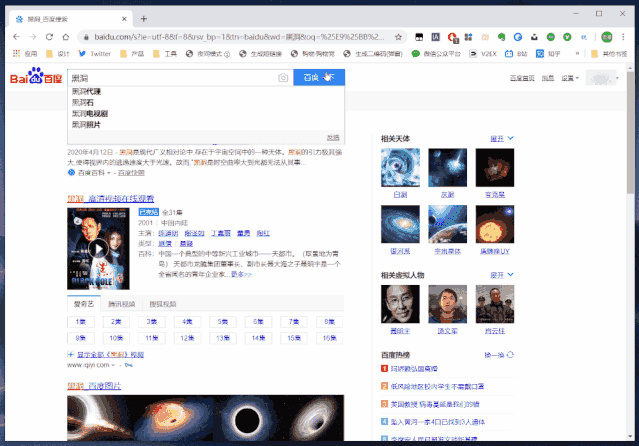Click the 更多>> link in drama description

coord(241,274)
